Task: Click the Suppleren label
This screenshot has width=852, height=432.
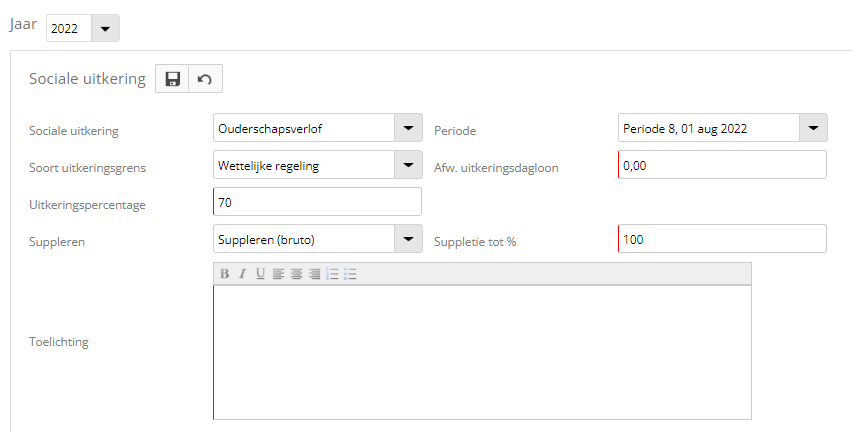Action: click(57, 242)
